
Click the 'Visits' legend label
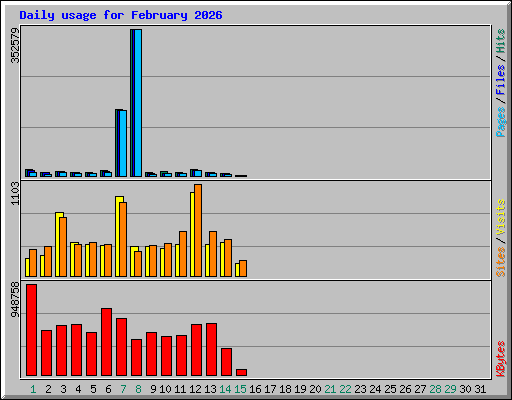pyautogui.click(x=500, y=218)
